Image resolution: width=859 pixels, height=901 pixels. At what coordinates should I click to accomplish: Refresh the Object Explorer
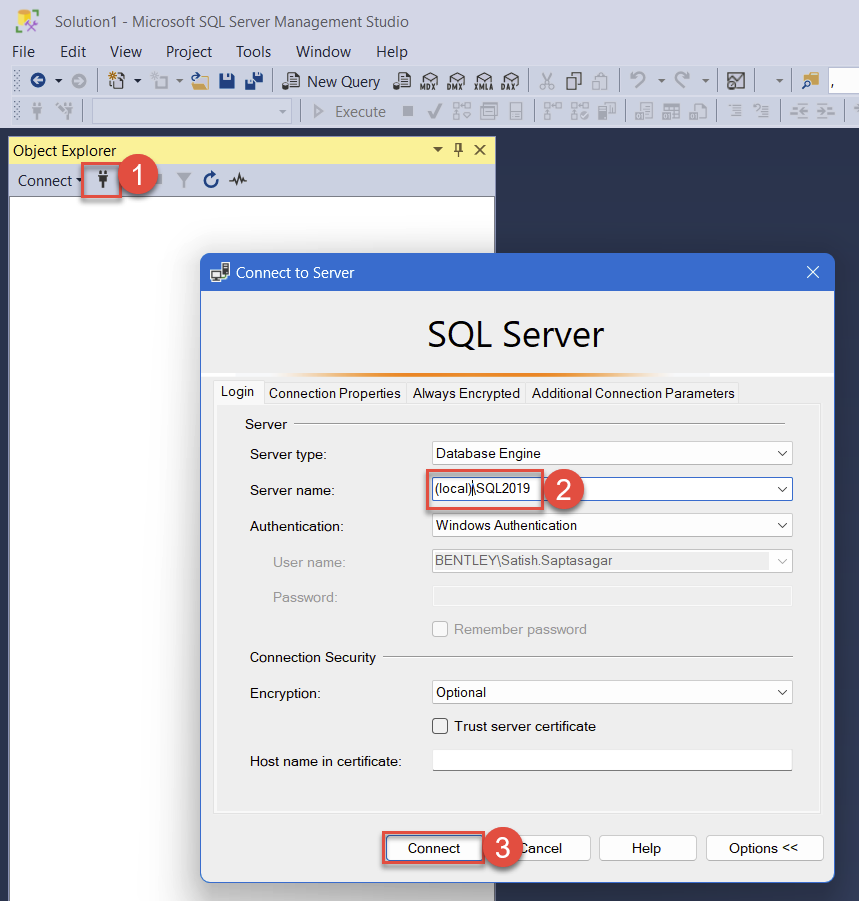(x=211, y=180)
